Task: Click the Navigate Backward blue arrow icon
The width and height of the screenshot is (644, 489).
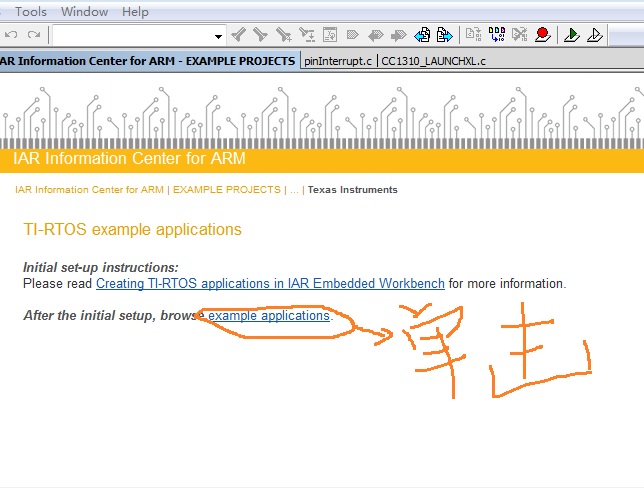Action: [422, 35]
